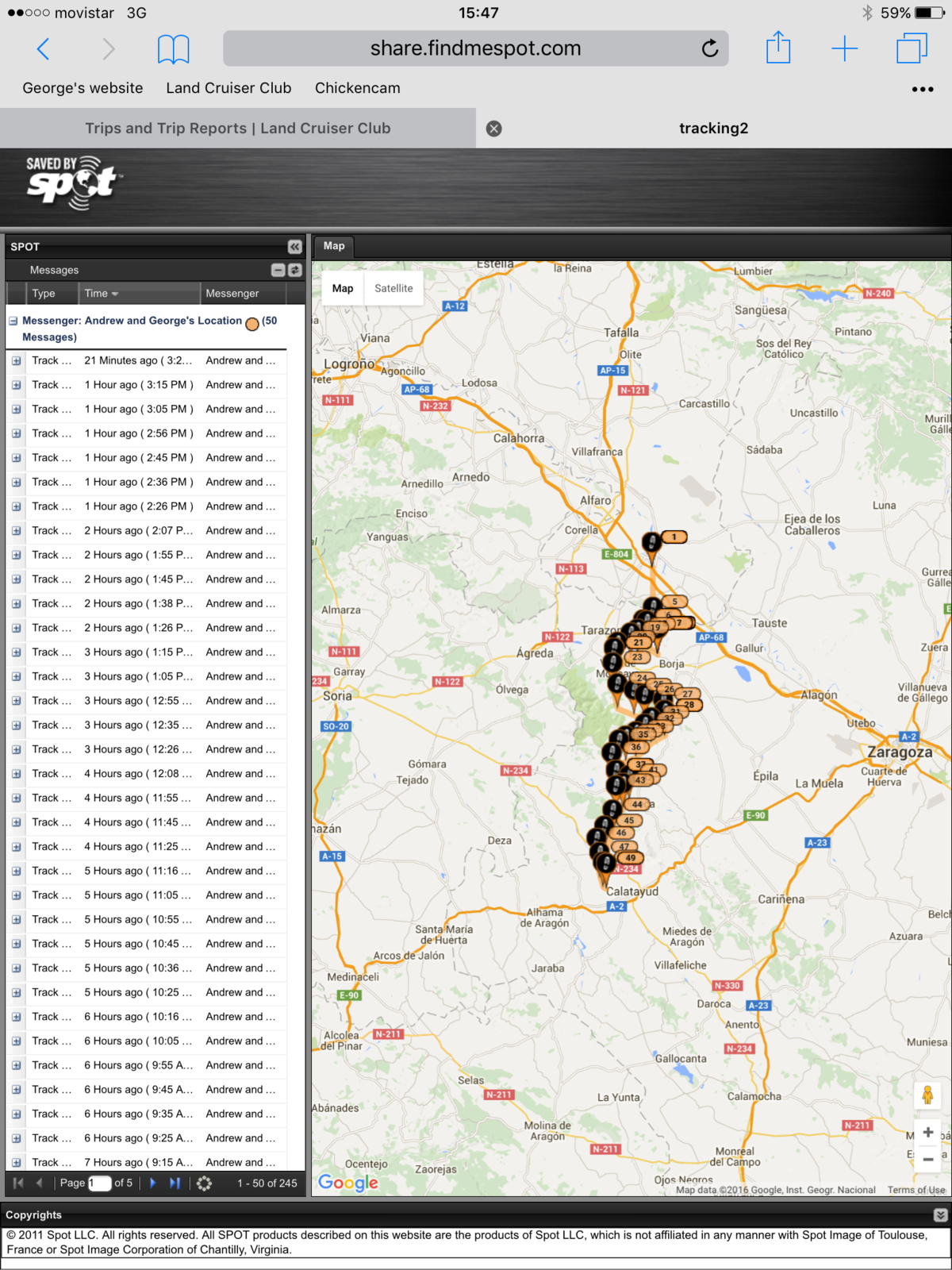The width and height of the screenshot is (952, 1270).
Task: Open the Safari share sheet icon
Action: coord(778,48)
